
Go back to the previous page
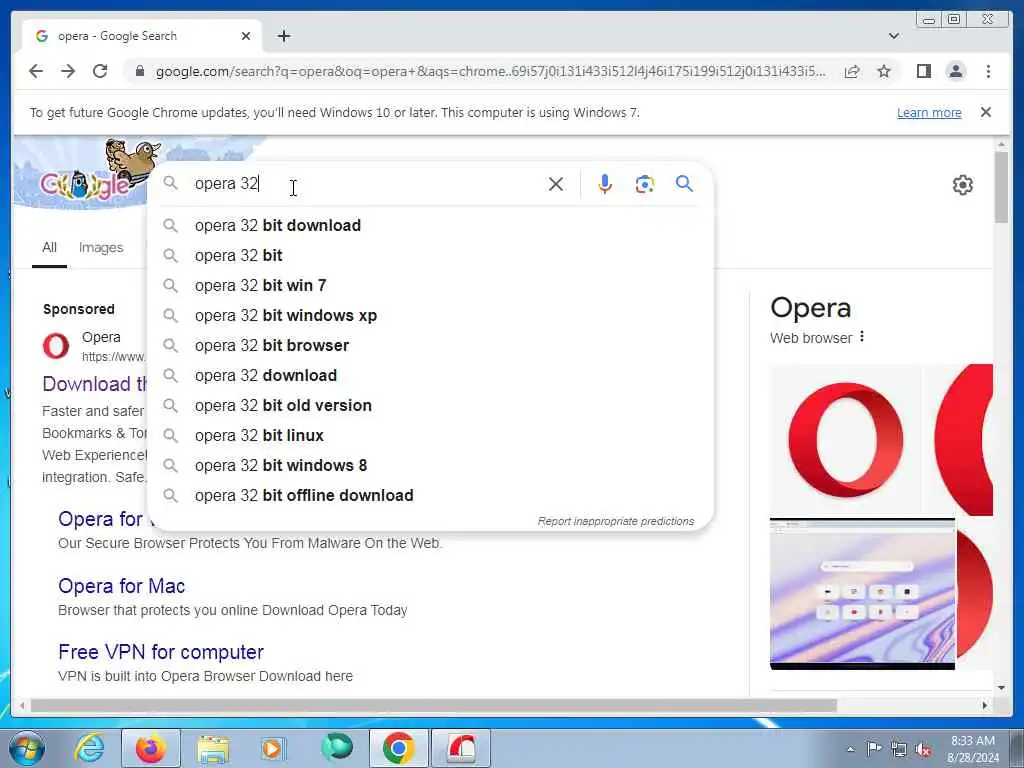point(36,71)
